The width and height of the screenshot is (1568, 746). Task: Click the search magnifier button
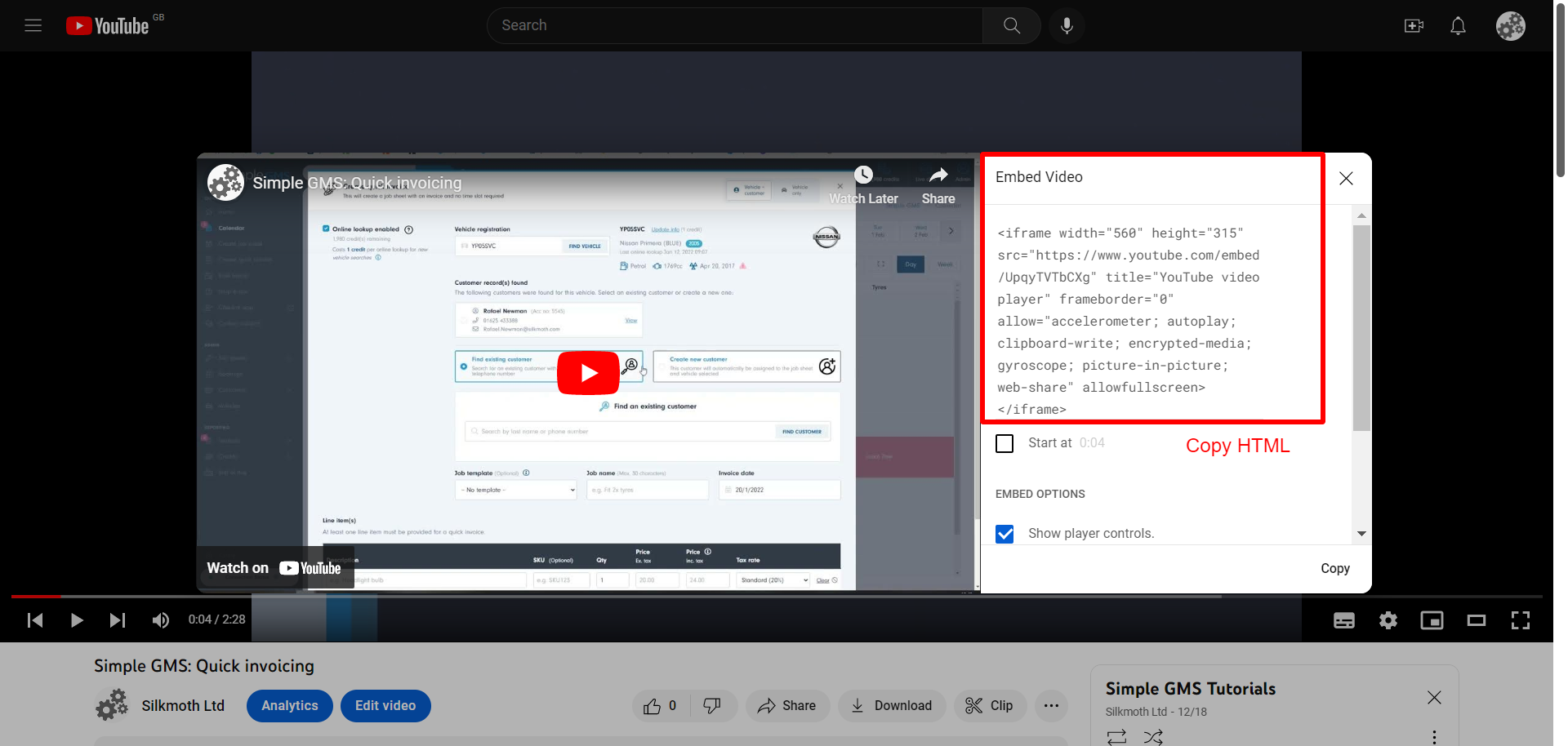click(1011, 25)
